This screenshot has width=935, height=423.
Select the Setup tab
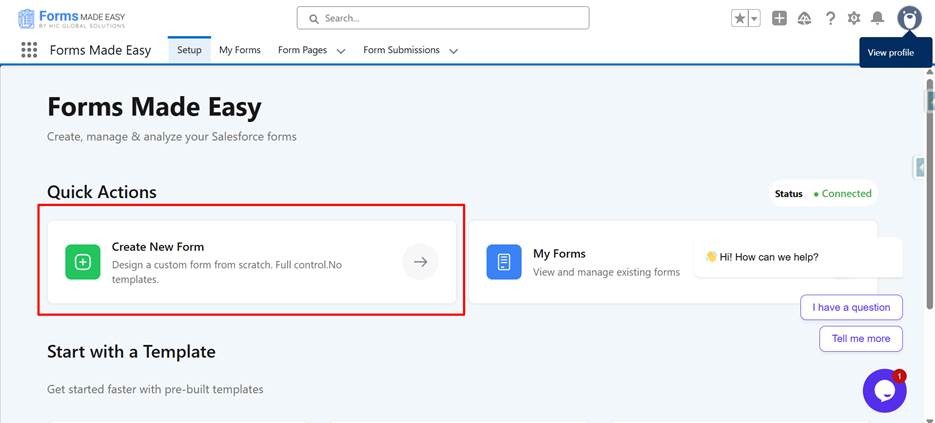point(189,50)
